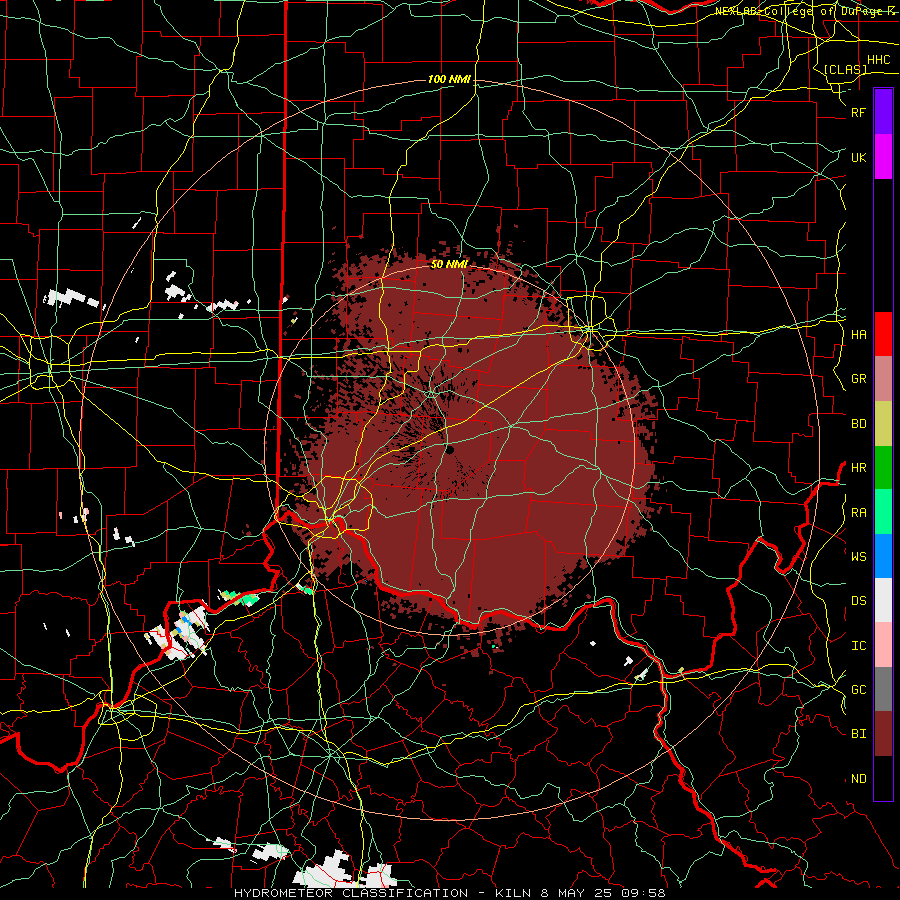Click the red HA legend color swatch
This screenshot has width=900, height=900.
pos(883,334)
